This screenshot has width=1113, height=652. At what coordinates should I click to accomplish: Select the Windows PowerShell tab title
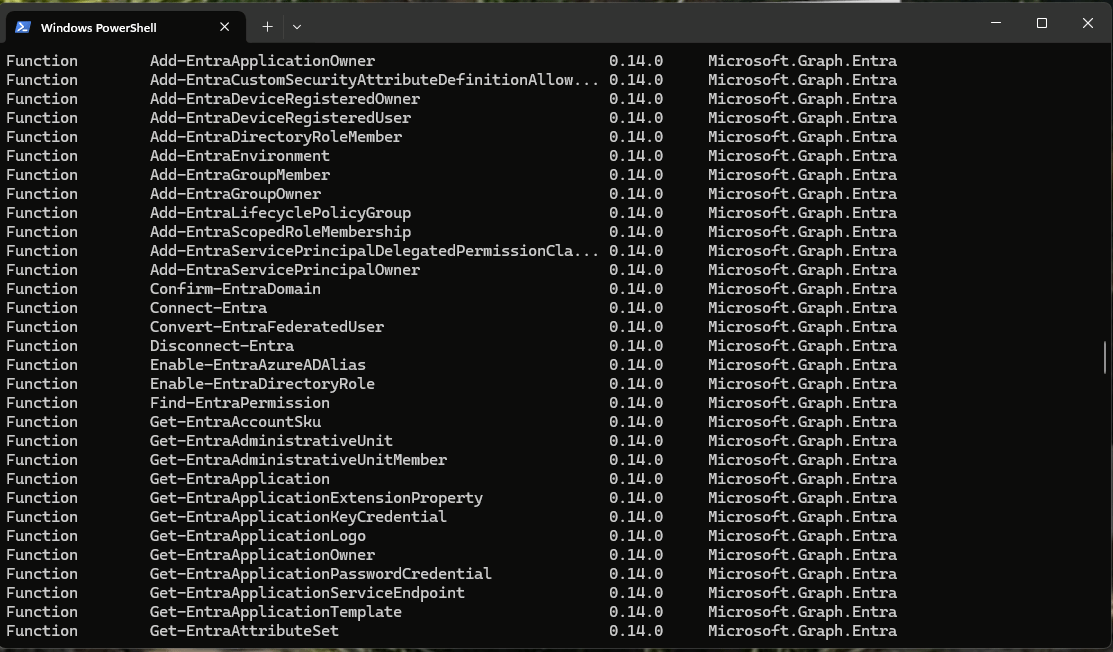tap(98, 28)
